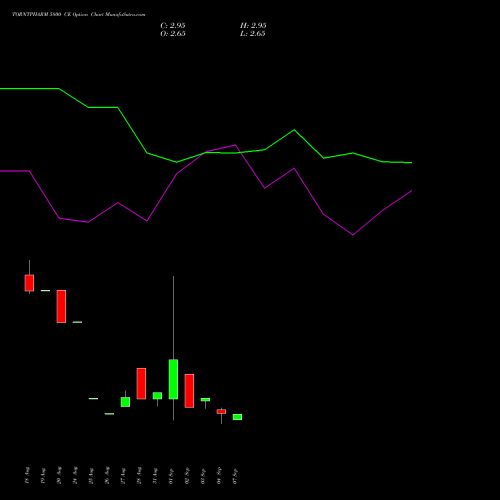The image size is (500, 500).
Task: Click the '20 Aug' date axis label
Action: [59, 476]
